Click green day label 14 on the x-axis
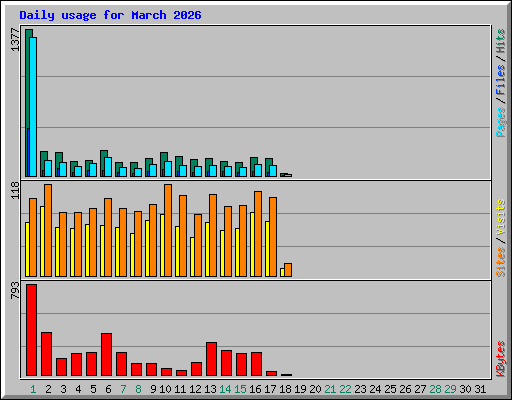The height and width of the screenshot is (400, 512). coord(225,389)
